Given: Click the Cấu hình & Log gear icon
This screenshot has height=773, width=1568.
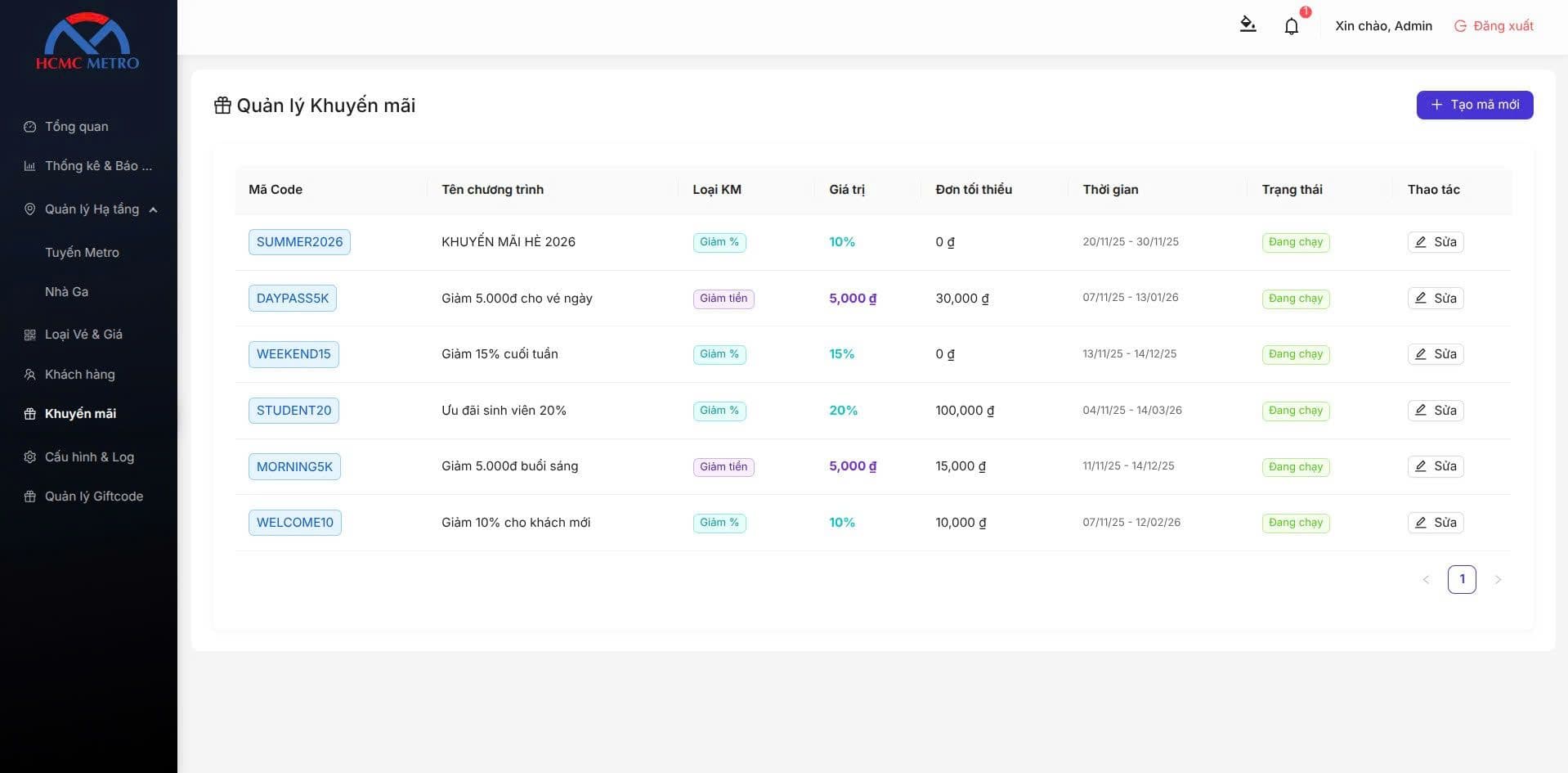Looking at the screenshot, I should click(30, 457).
